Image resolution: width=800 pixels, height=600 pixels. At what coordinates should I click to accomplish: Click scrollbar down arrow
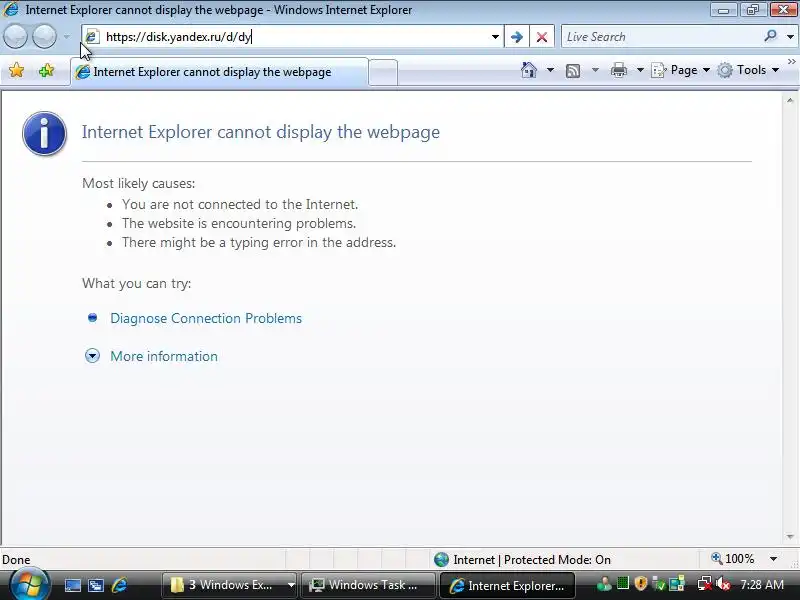tap(790, 536)
